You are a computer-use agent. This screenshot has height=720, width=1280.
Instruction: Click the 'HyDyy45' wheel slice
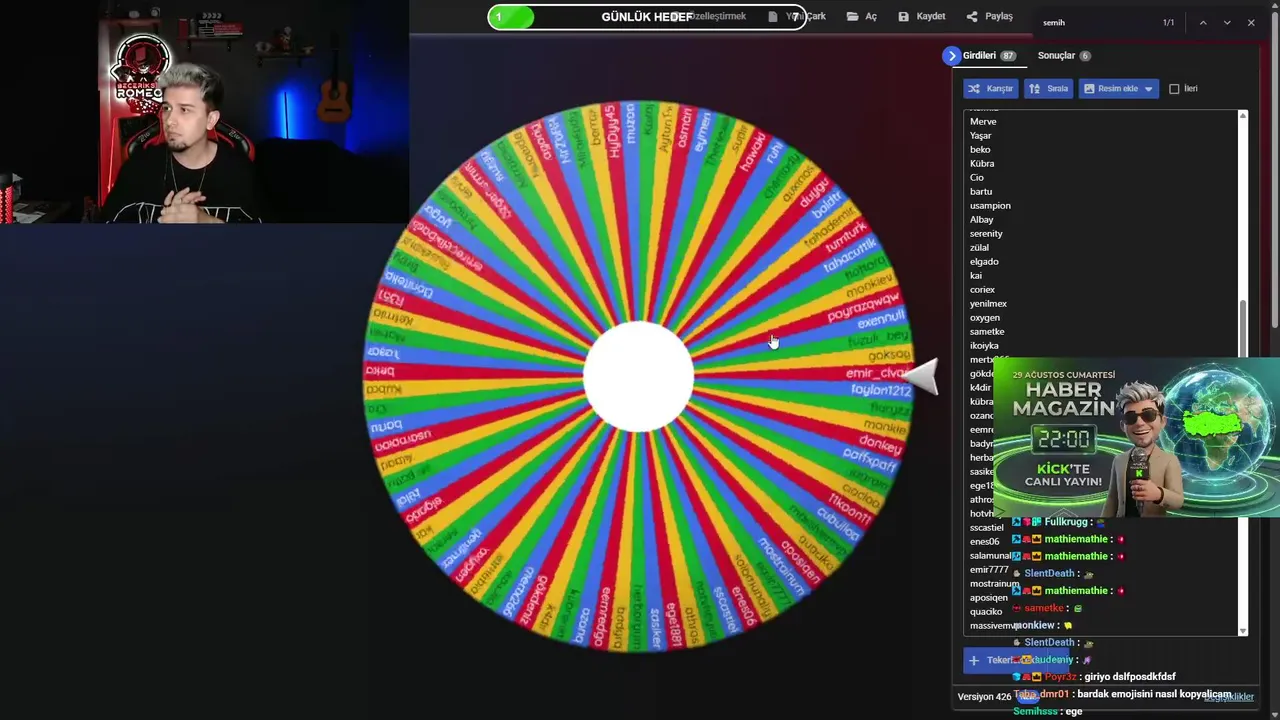coord(611,130)
